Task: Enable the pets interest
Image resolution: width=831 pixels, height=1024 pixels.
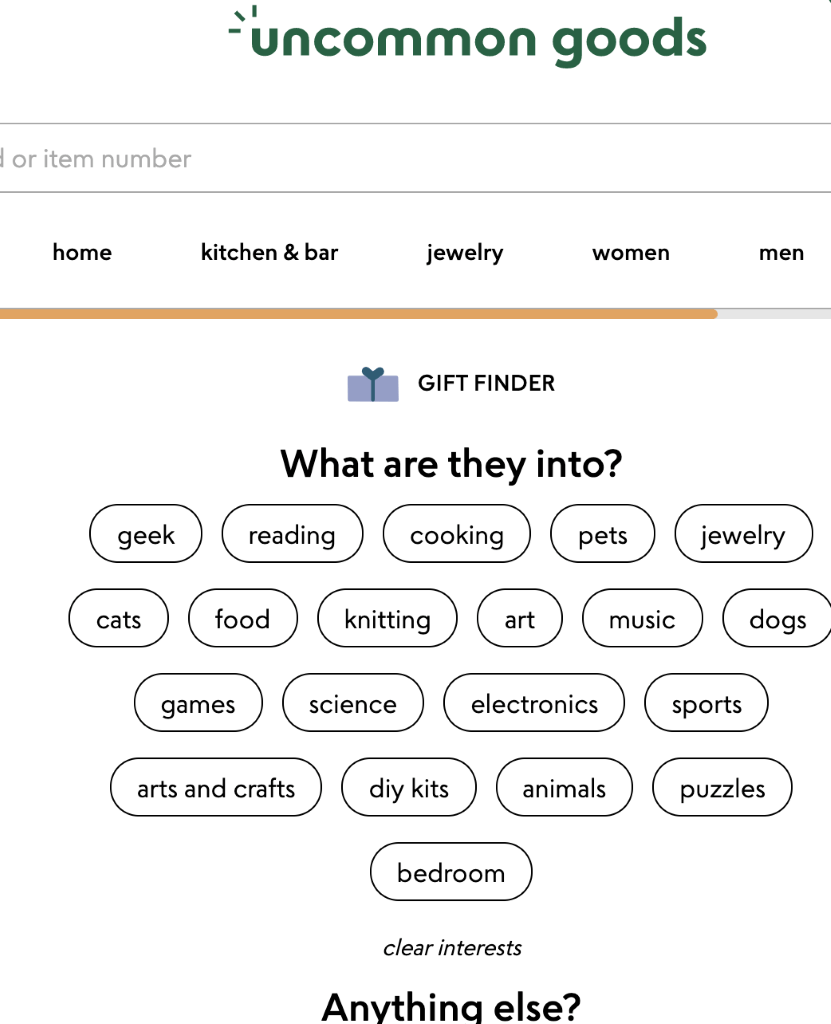Action: pyautogui.click(x=602, y=534)
